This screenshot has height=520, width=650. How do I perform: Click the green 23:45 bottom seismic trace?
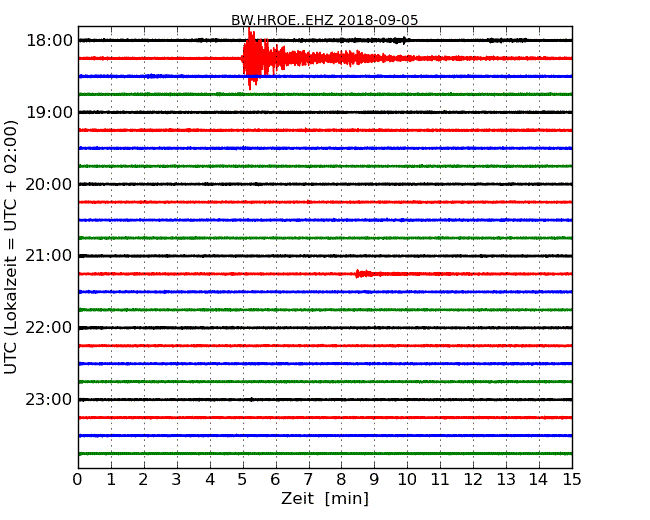pyautogui.click(x=325, y=454)
